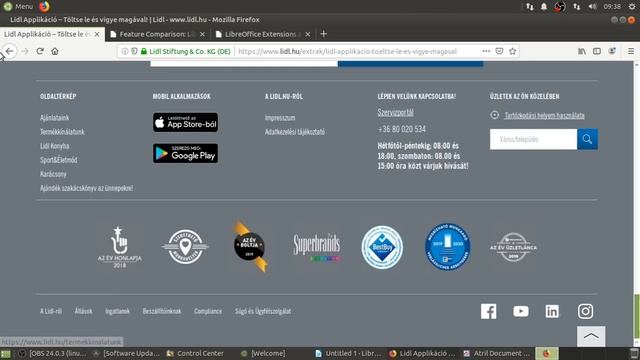Open Lidl LinkedIn profile
640x360 pixels.
tap(552, 311)
